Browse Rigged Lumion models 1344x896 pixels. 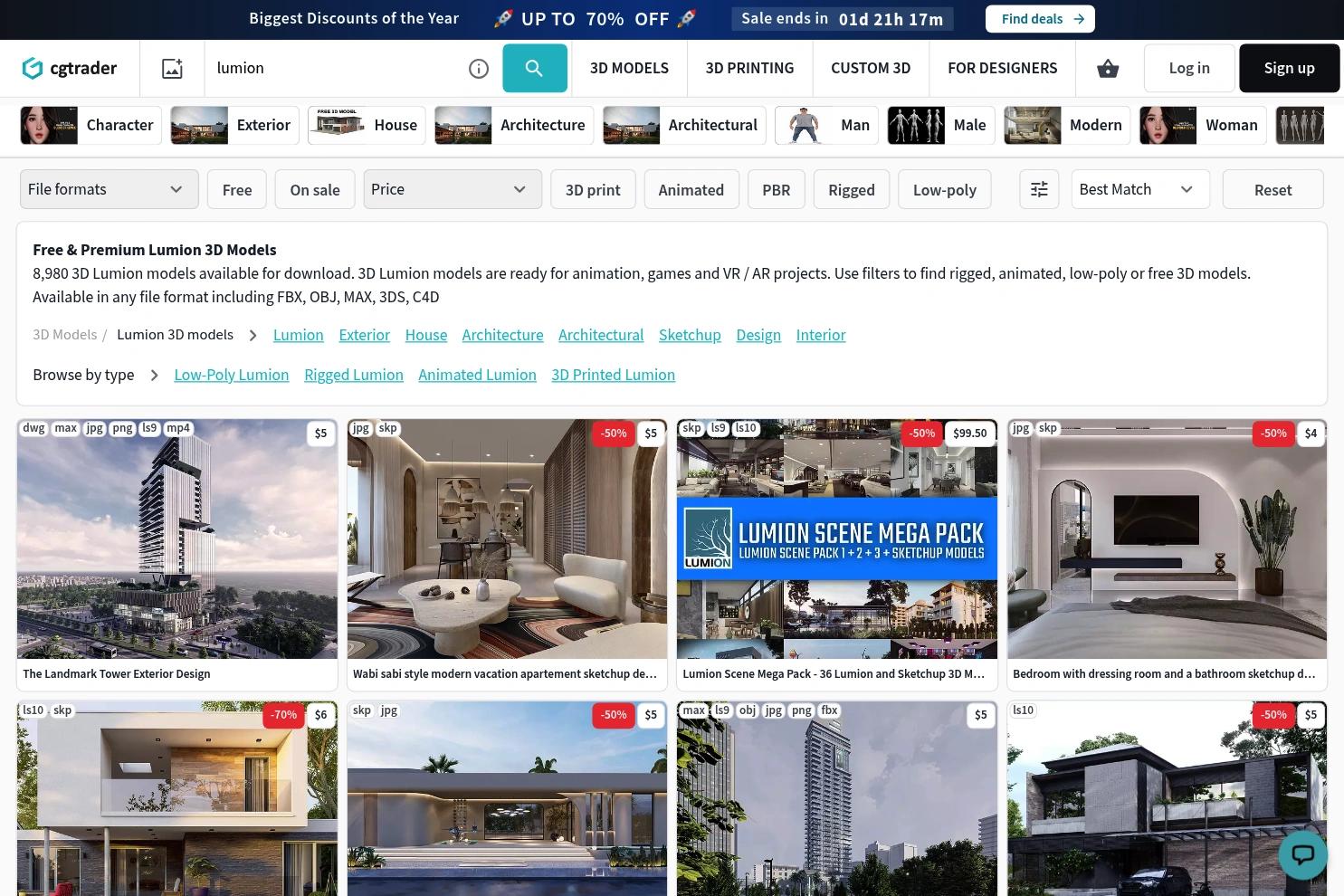coord(354,375)
